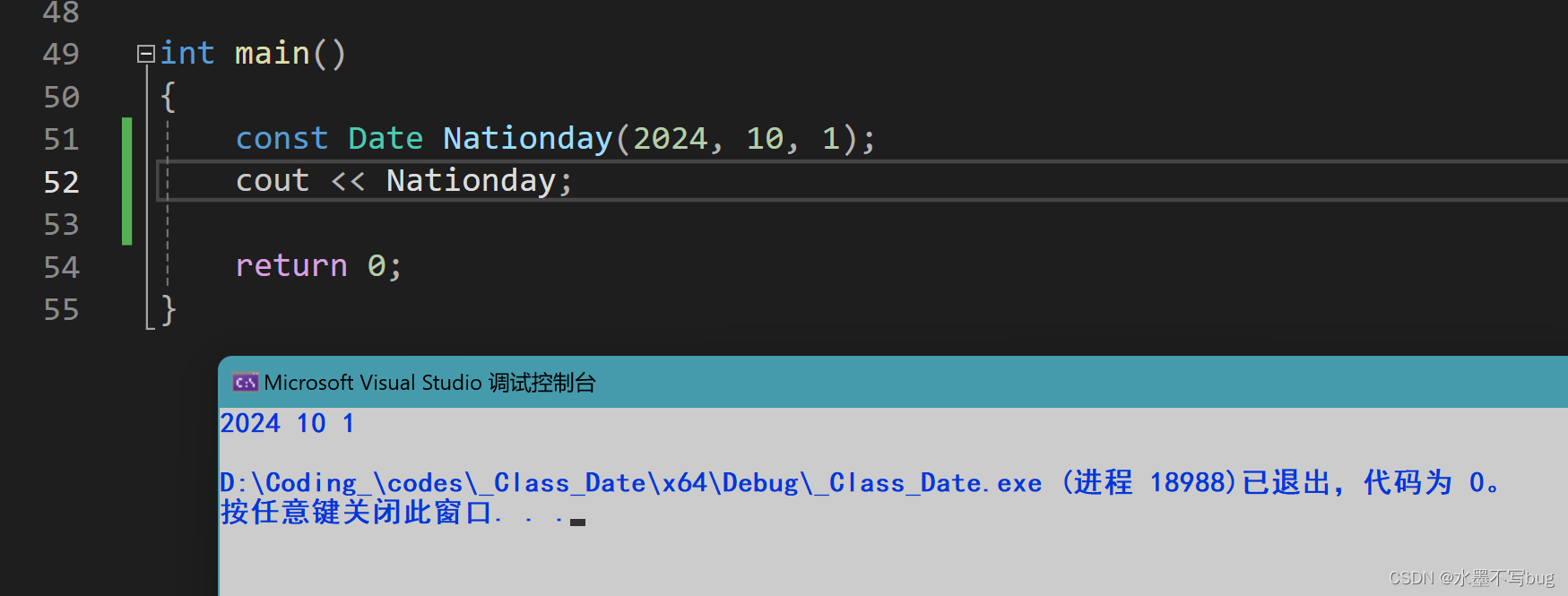
Task: Click the Visual Studio debug console icon
Action: click(245, 383)
